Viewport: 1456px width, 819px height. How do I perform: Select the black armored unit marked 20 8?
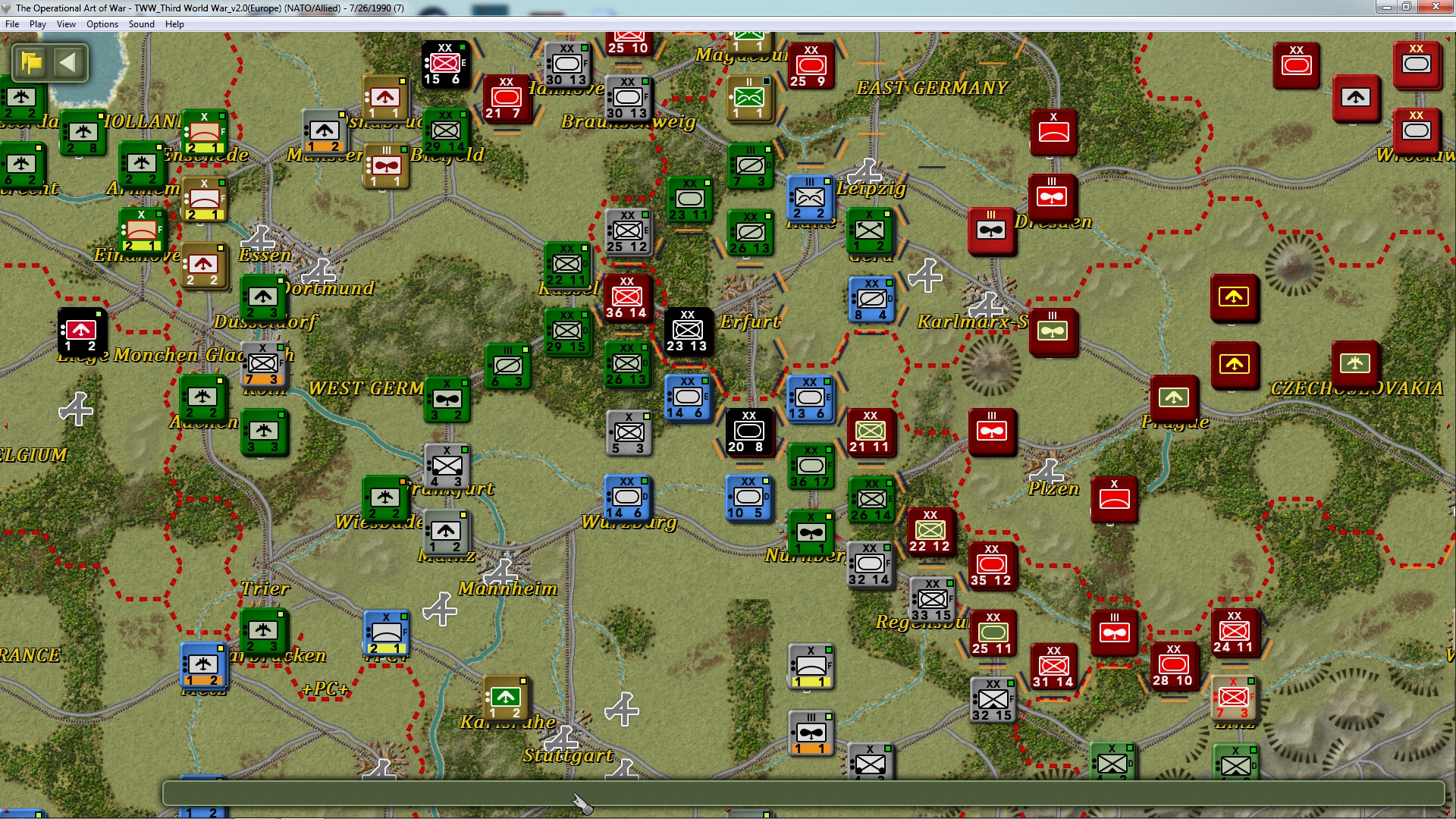pos(748,431)
